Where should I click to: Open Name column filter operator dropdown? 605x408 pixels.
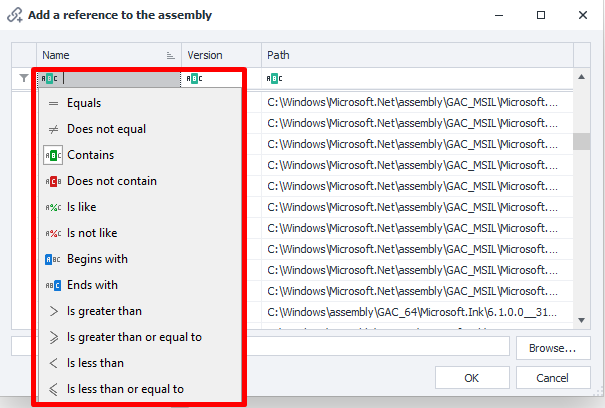pos(51,78)
